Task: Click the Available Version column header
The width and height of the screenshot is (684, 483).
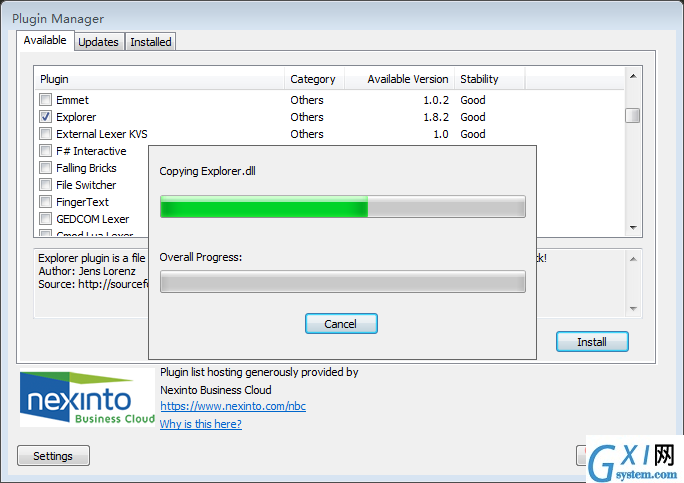Action: pyautogui.click(x=400, y=79)
